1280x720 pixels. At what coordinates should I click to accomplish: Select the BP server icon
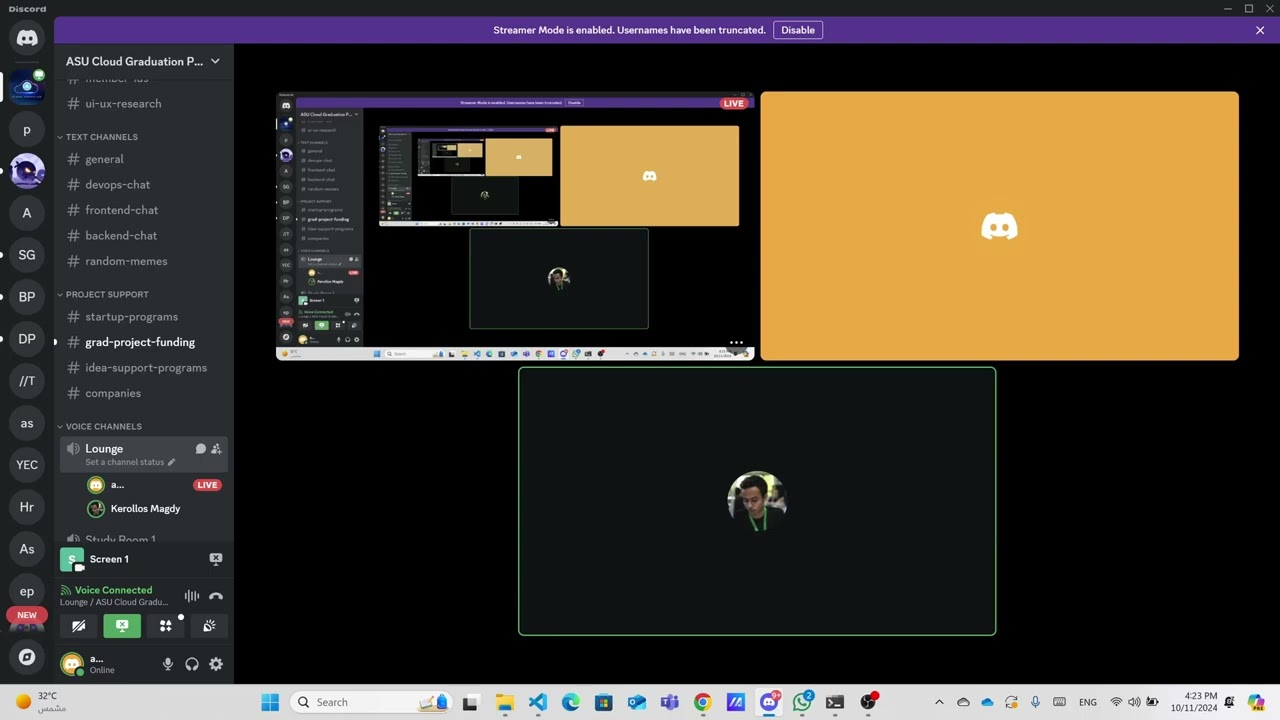point(27,297)
